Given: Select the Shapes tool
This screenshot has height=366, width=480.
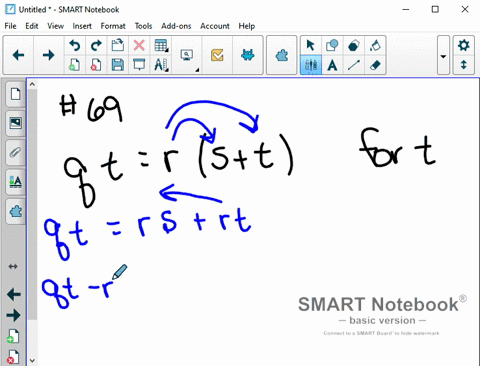Looking at the screenshot, I should pos(332,45).
